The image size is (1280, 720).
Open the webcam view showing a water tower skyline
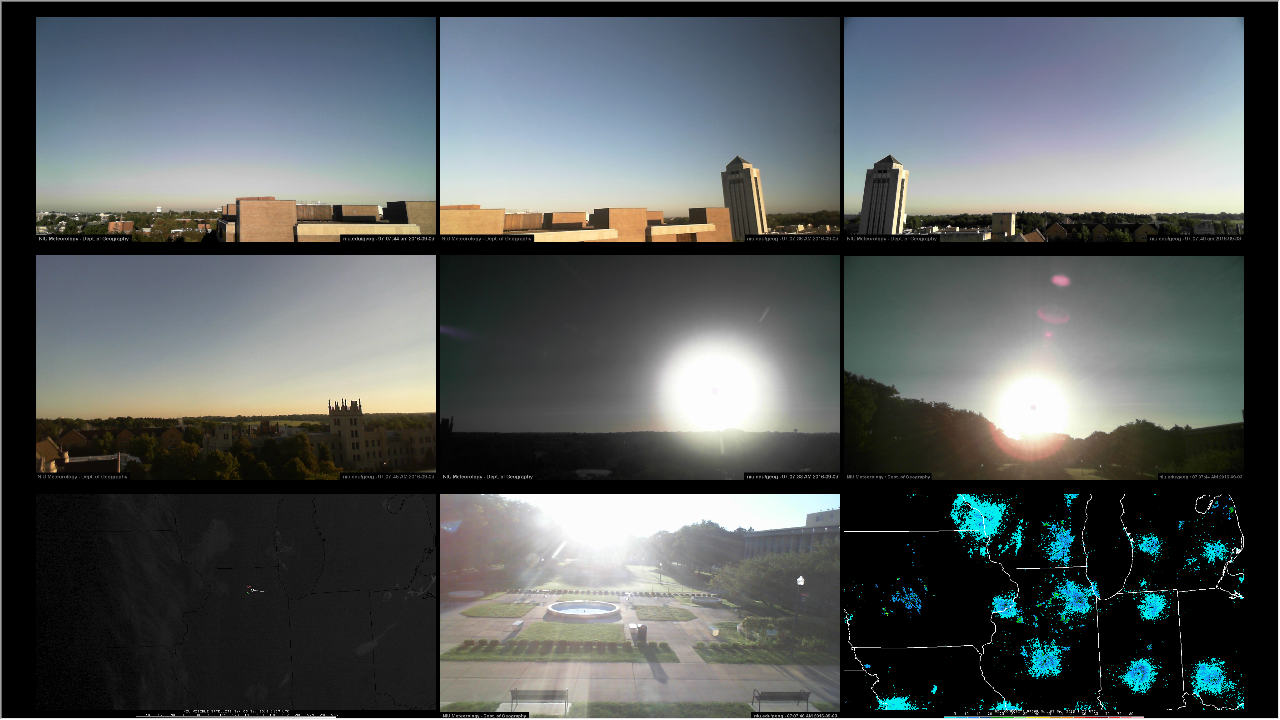click(x=236, y=130)
